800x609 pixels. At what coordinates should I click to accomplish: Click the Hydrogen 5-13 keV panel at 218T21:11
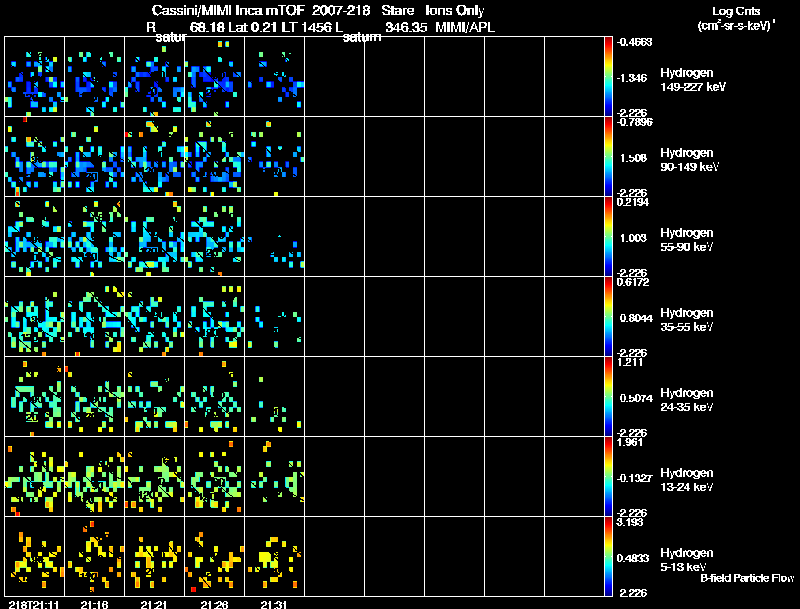pyautogui.click(x=35, y=557)
